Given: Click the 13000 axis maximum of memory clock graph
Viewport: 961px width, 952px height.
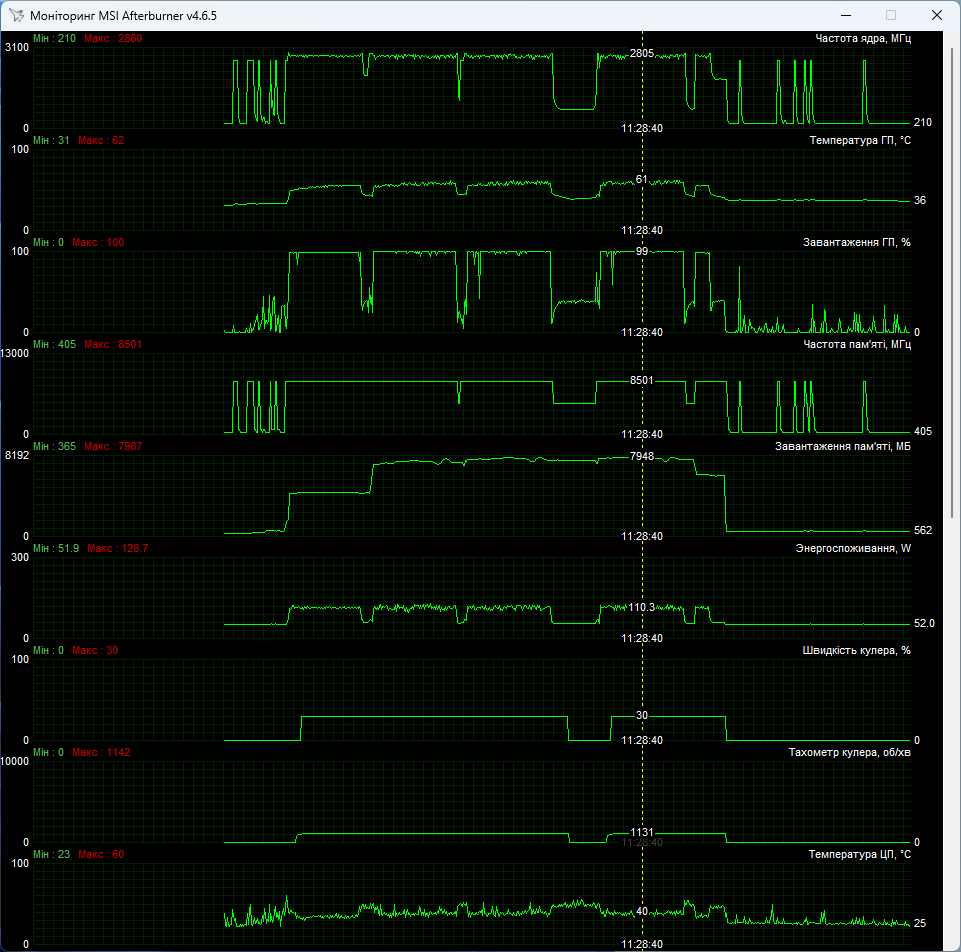Looking at the screenshot, I should [15, 354].
